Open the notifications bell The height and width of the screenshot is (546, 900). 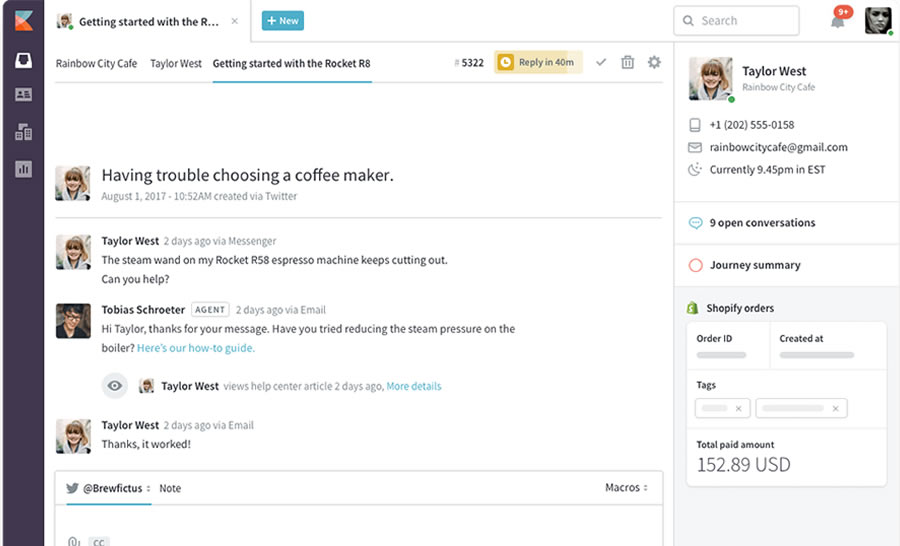838,21
